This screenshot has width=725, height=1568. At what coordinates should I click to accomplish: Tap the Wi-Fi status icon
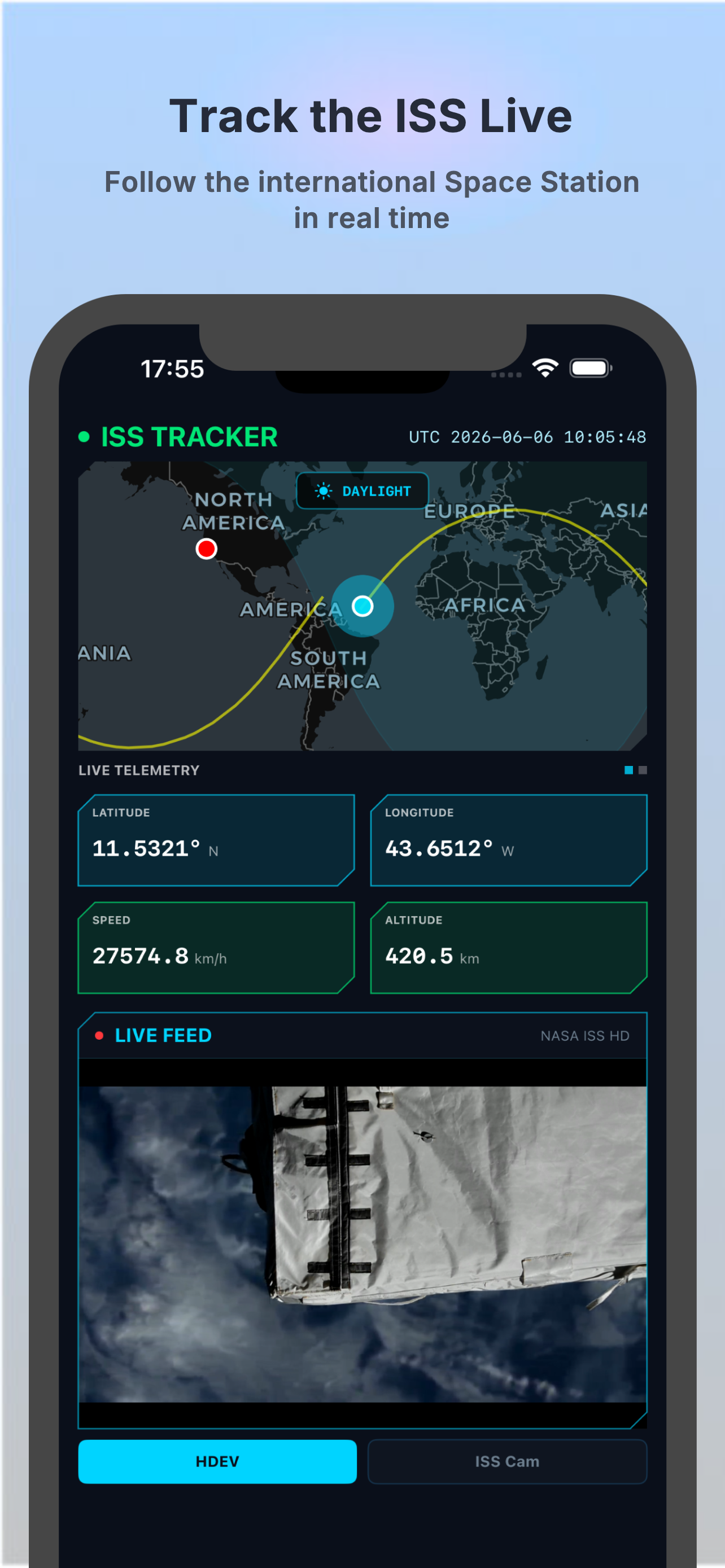tap(545, 367)
